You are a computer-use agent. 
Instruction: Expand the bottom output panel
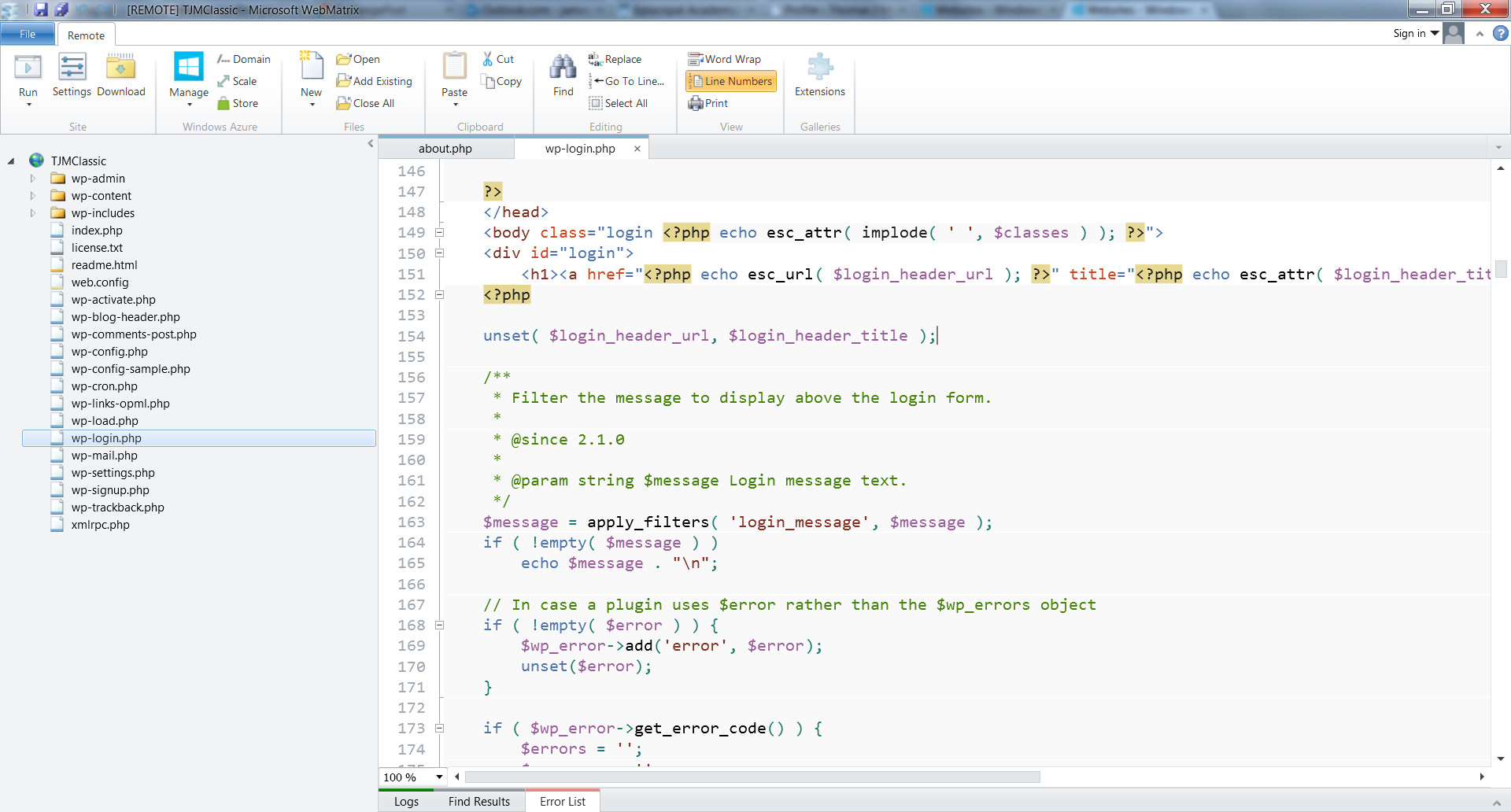pos(1497,803)
